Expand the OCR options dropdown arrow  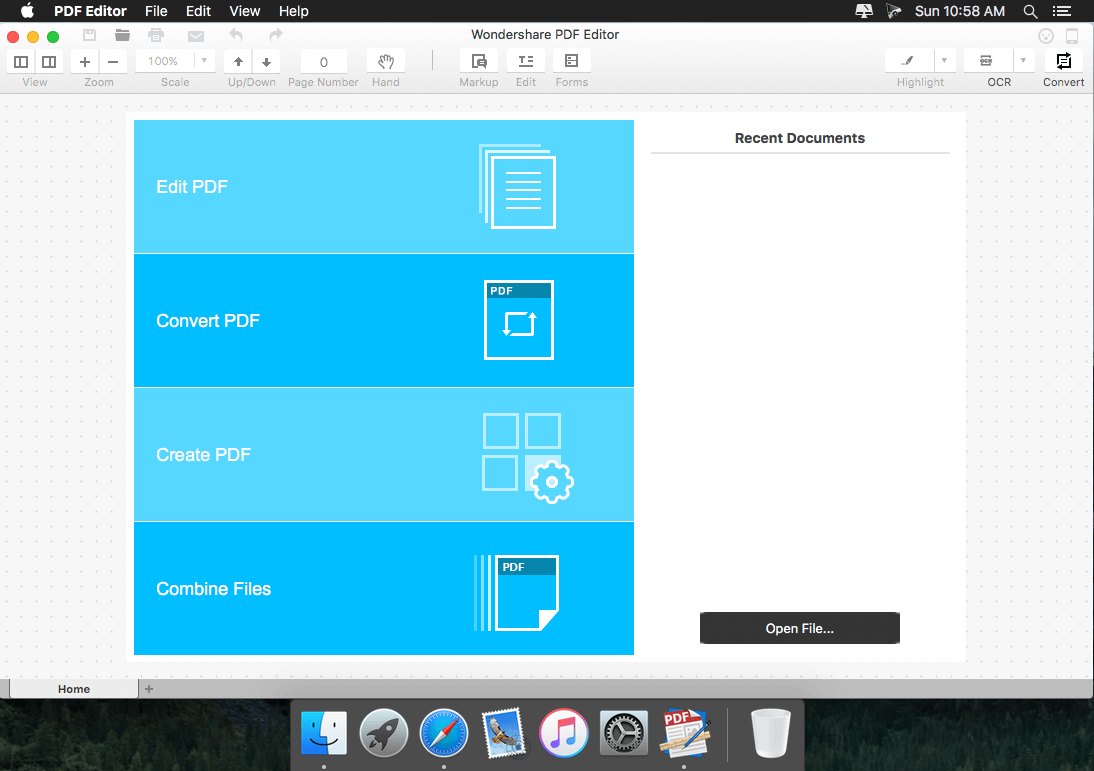tap(1024, 61)
